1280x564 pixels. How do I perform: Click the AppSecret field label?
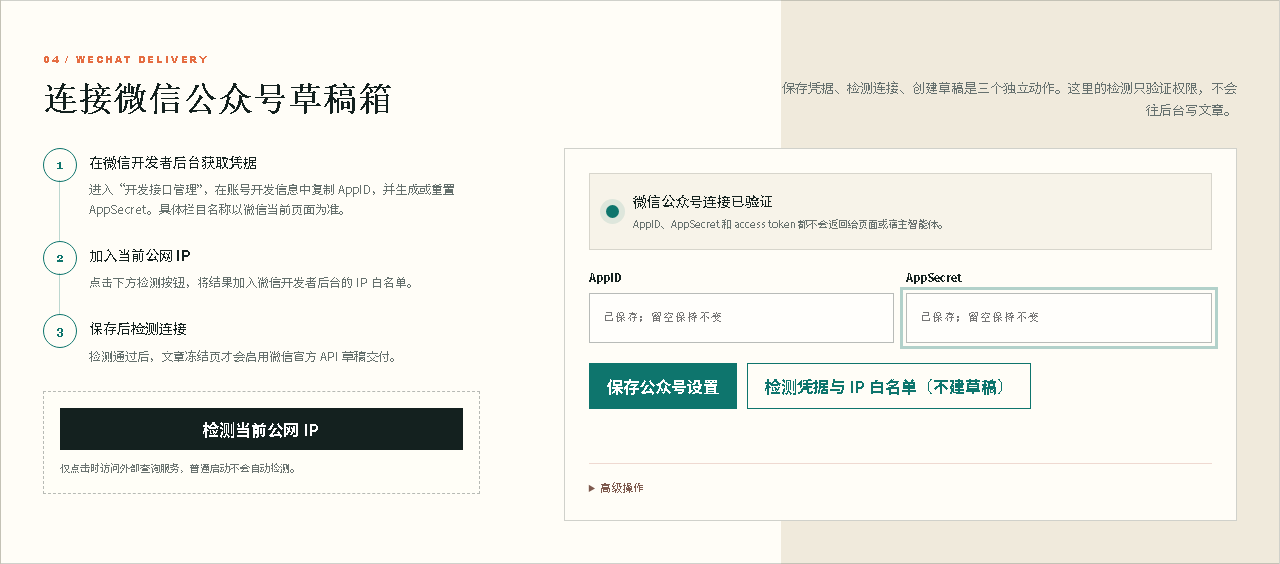tap(934, 278)
